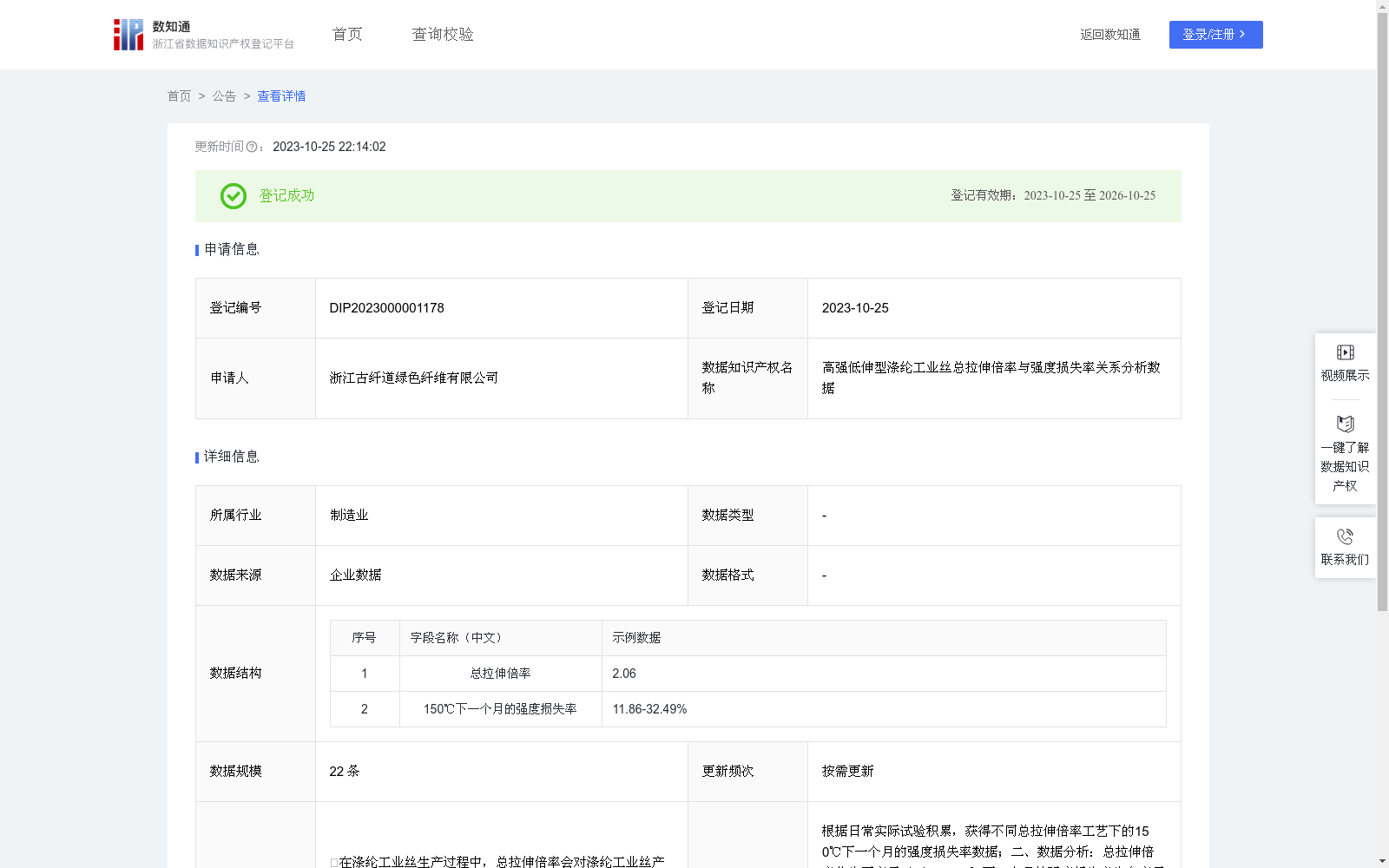This screenshot has height=868, width=1389.
Task: Click the 22 条 data scale value
Action: (344, 772)
